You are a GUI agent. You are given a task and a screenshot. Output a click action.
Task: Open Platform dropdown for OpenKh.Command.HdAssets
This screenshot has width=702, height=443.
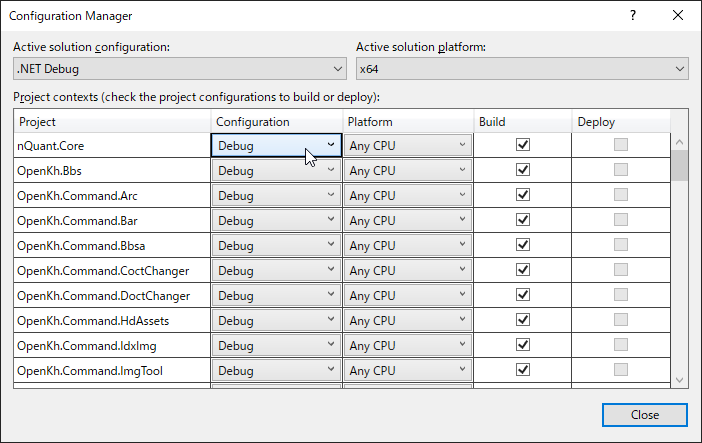pyautogui.click(x=408, y=321)
